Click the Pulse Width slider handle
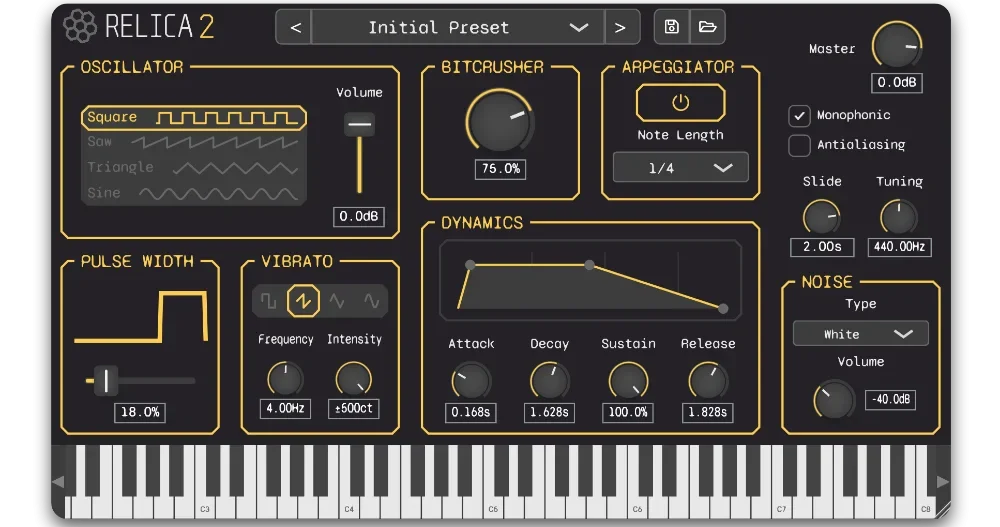The image size is (1000, 527). (105, 380)
